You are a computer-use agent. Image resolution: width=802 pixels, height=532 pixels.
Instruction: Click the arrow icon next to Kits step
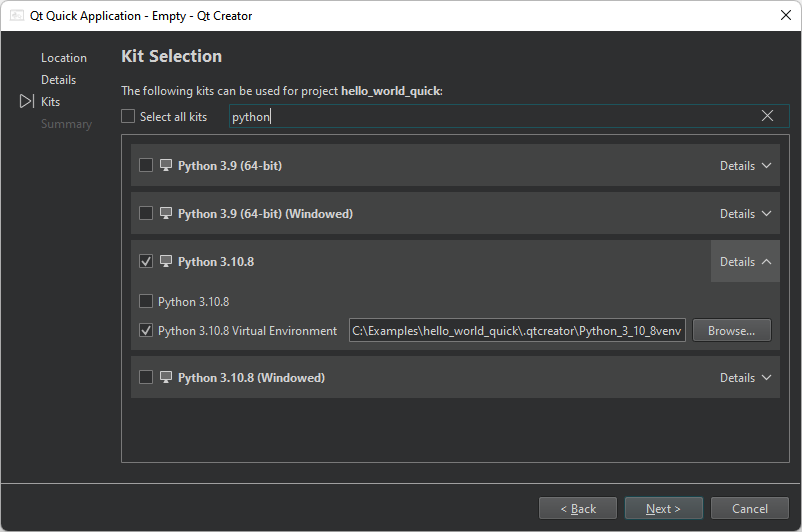27,102
